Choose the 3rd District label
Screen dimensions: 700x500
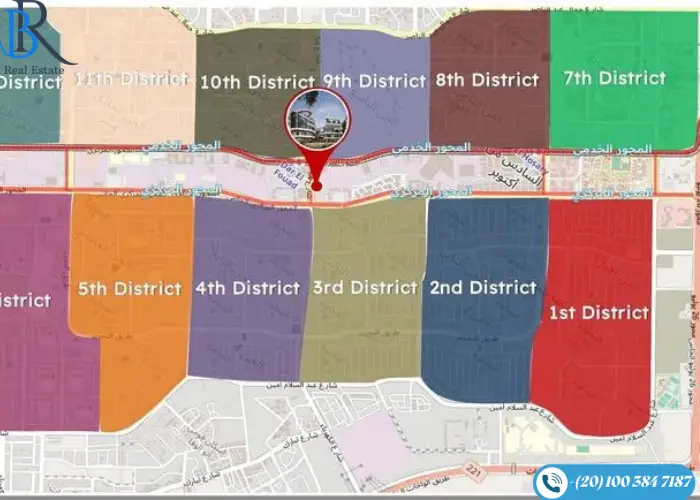click(364, 288)
